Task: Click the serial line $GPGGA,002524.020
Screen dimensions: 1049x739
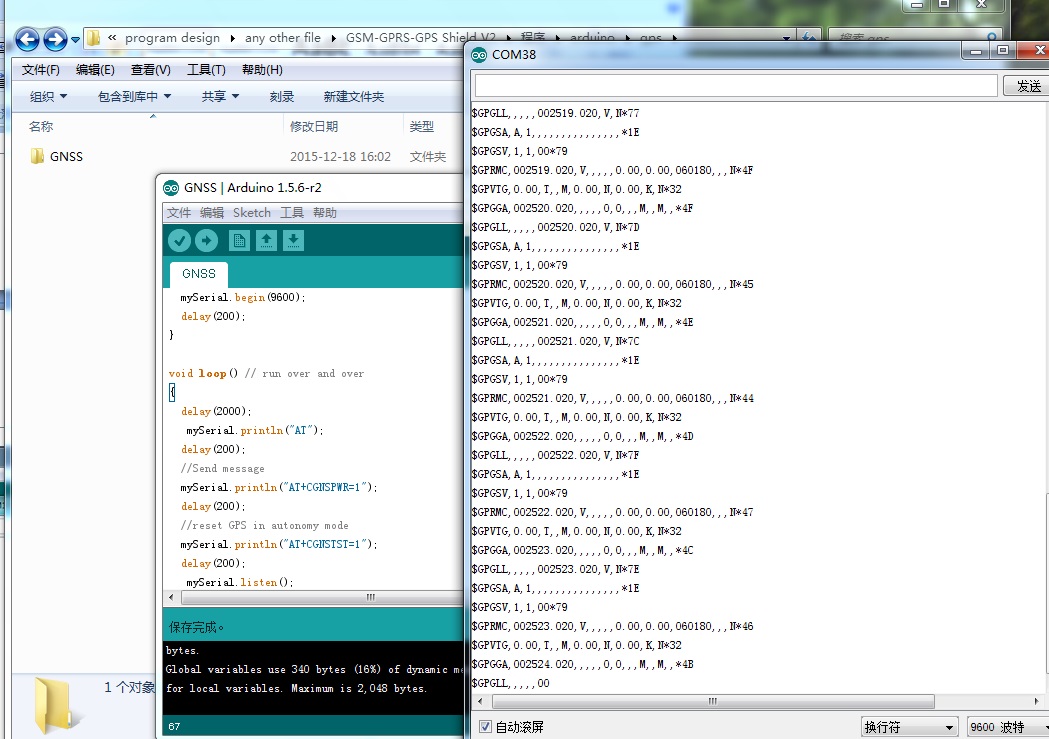Action: (x=582, y=664)
